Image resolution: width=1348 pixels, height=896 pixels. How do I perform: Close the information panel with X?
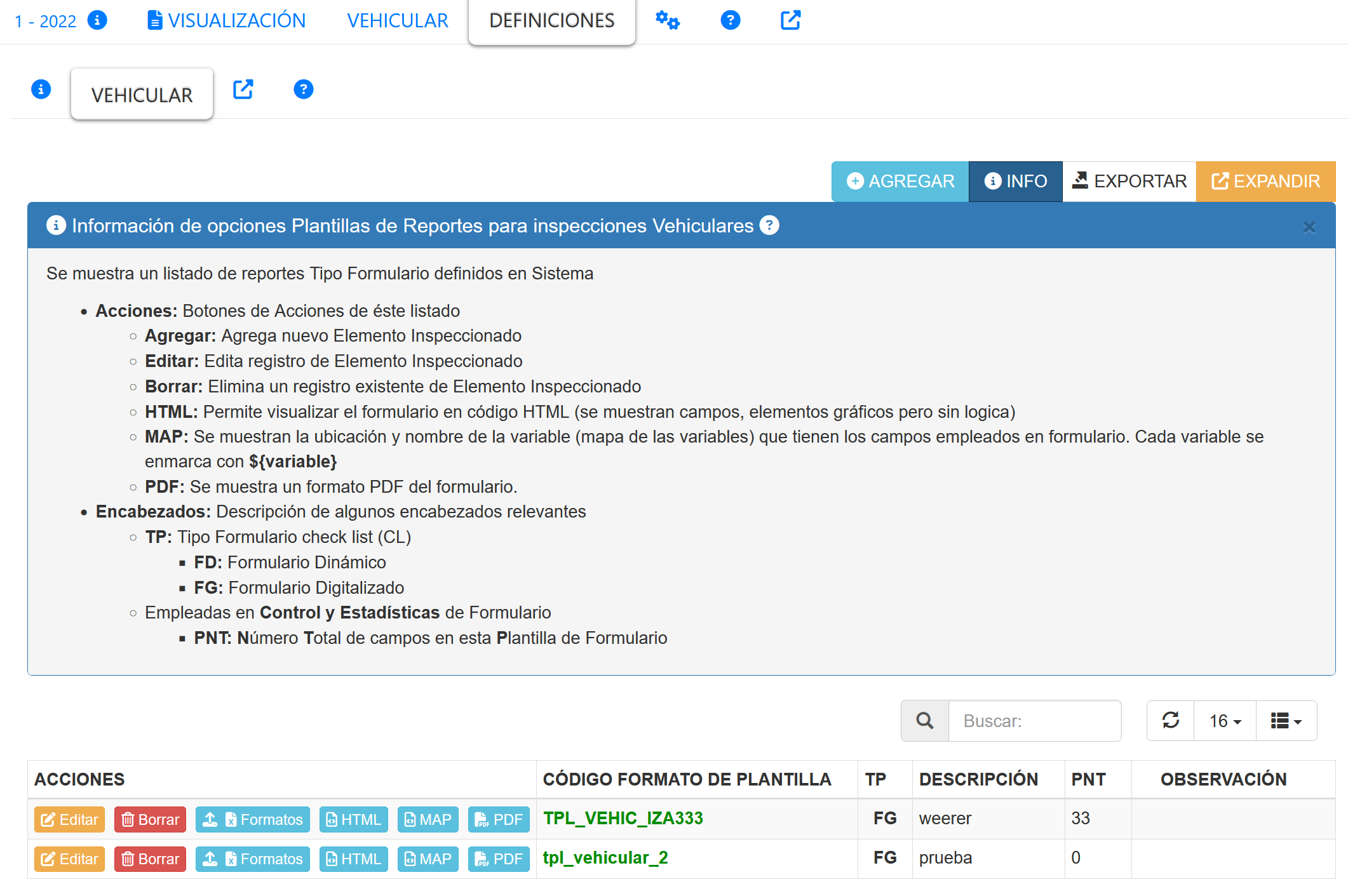click(1309, 227)
